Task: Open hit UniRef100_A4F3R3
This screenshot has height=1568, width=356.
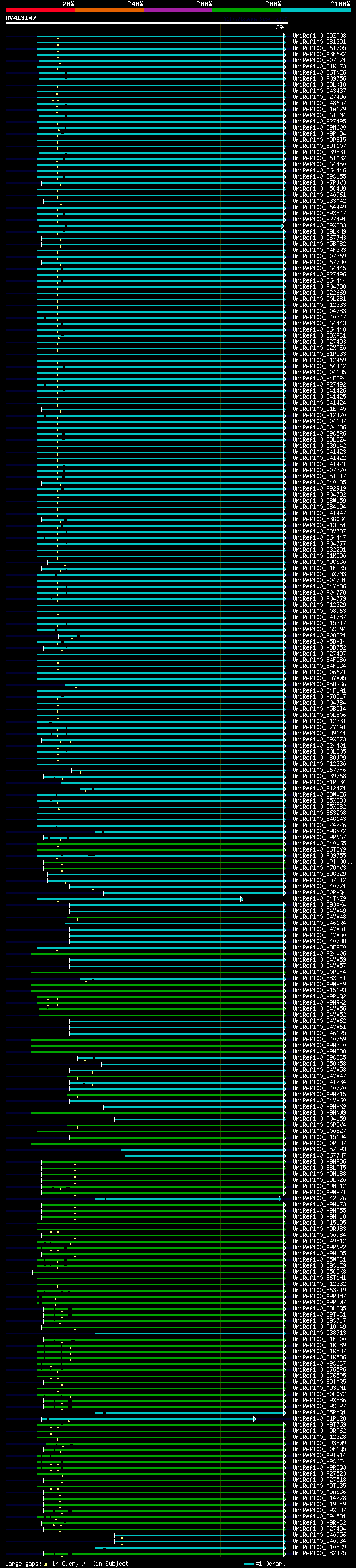Action: coord(319,250)
